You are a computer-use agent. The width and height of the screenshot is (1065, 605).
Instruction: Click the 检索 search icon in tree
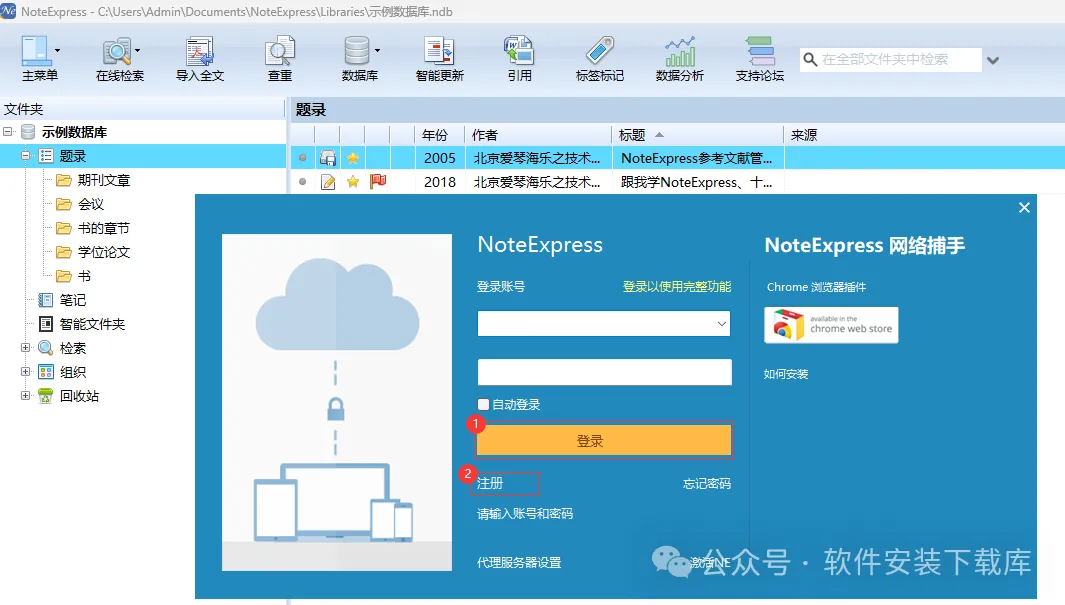(46, 348)
